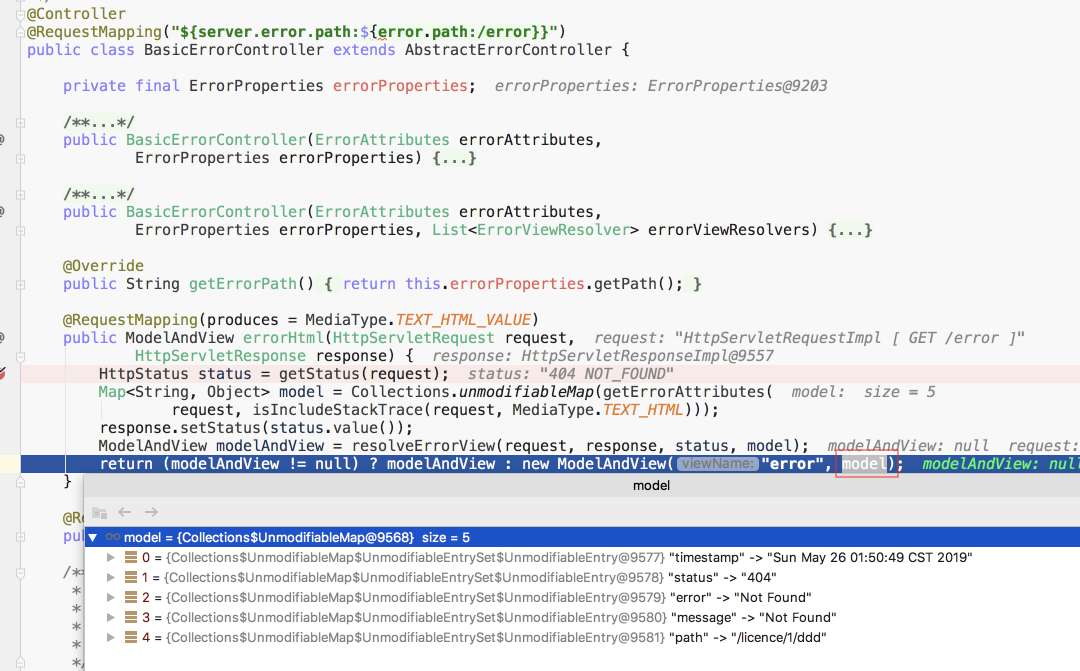Click gutter fold marker beside @RequestMapping class annotation
The image size is (1080, 671).
[21, 32]
